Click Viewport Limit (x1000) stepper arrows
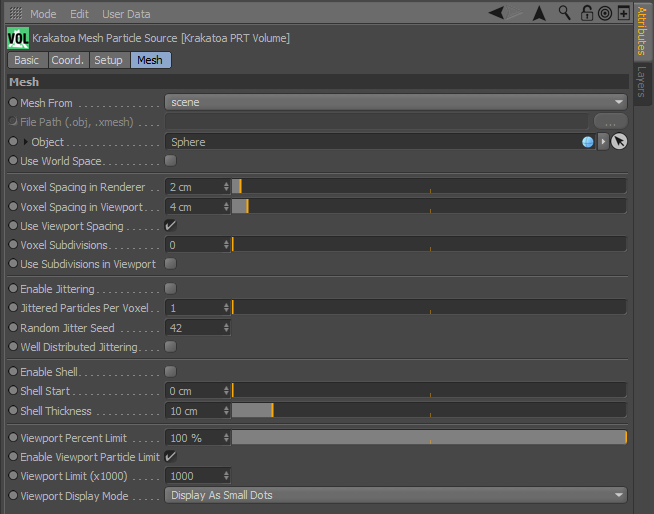The image size is (654, 514). 226,476
